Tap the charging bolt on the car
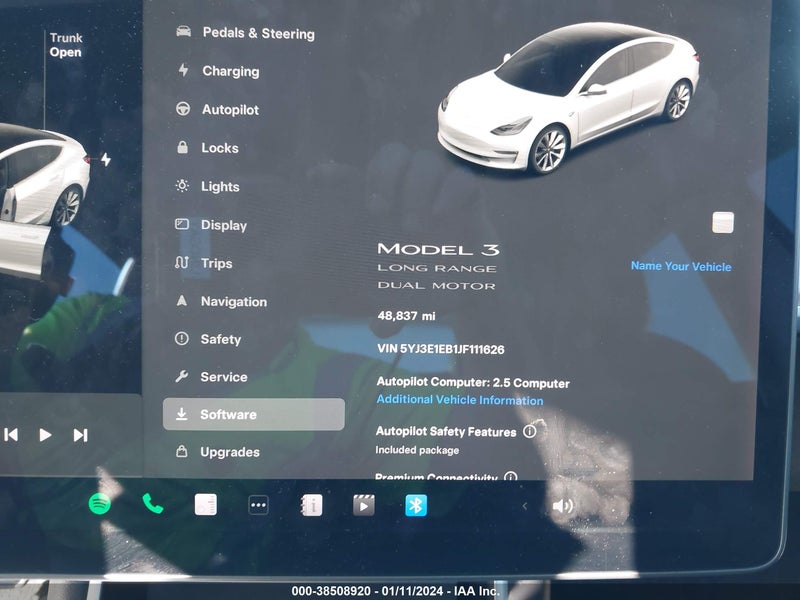 pyautogui.click(x=106, y=160)
